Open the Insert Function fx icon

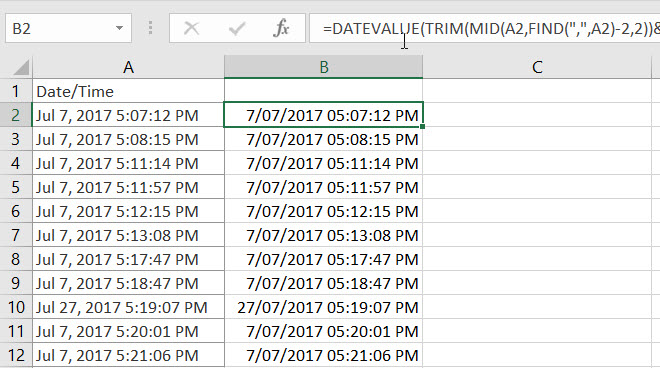pyautogui.click(x=281, y=29)
